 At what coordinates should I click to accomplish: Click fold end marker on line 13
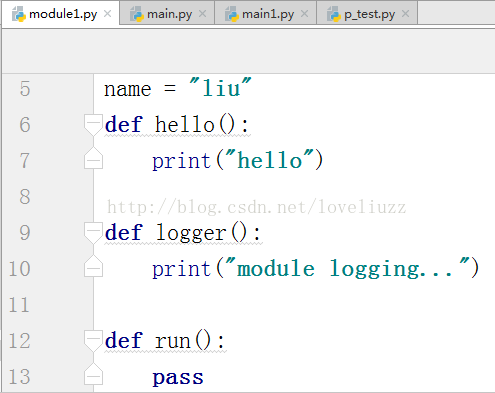point(93,374)
